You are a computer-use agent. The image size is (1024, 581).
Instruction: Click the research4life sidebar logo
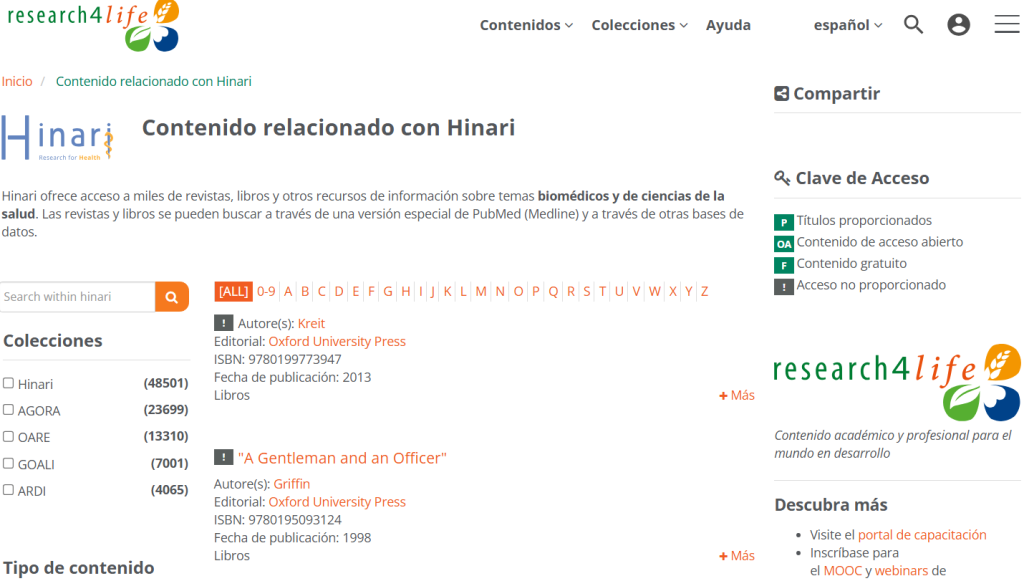[x=897, y=383]
